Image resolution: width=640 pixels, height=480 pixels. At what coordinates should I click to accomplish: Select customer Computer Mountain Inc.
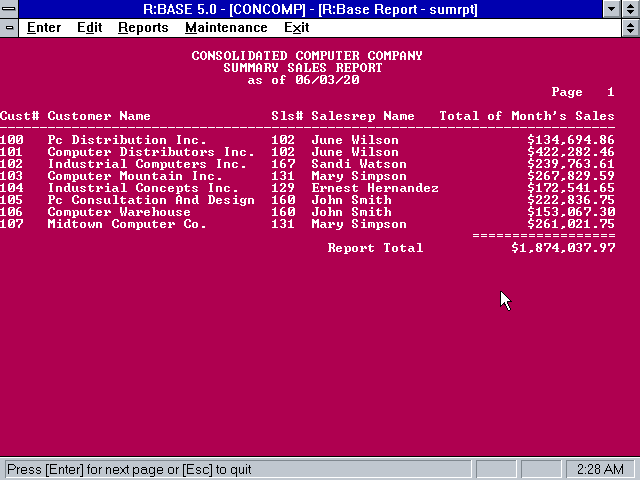[135, 176]
